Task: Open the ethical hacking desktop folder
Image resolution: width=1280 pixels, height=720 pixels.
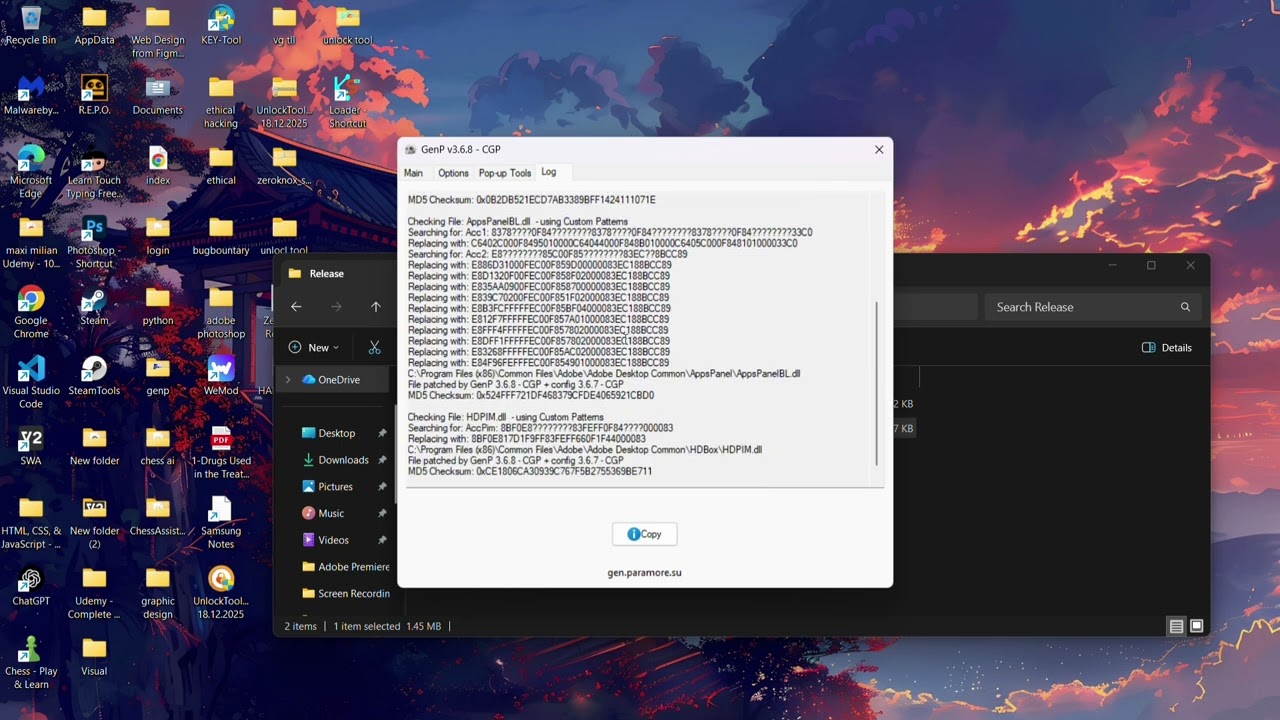Action: (221, 102)
